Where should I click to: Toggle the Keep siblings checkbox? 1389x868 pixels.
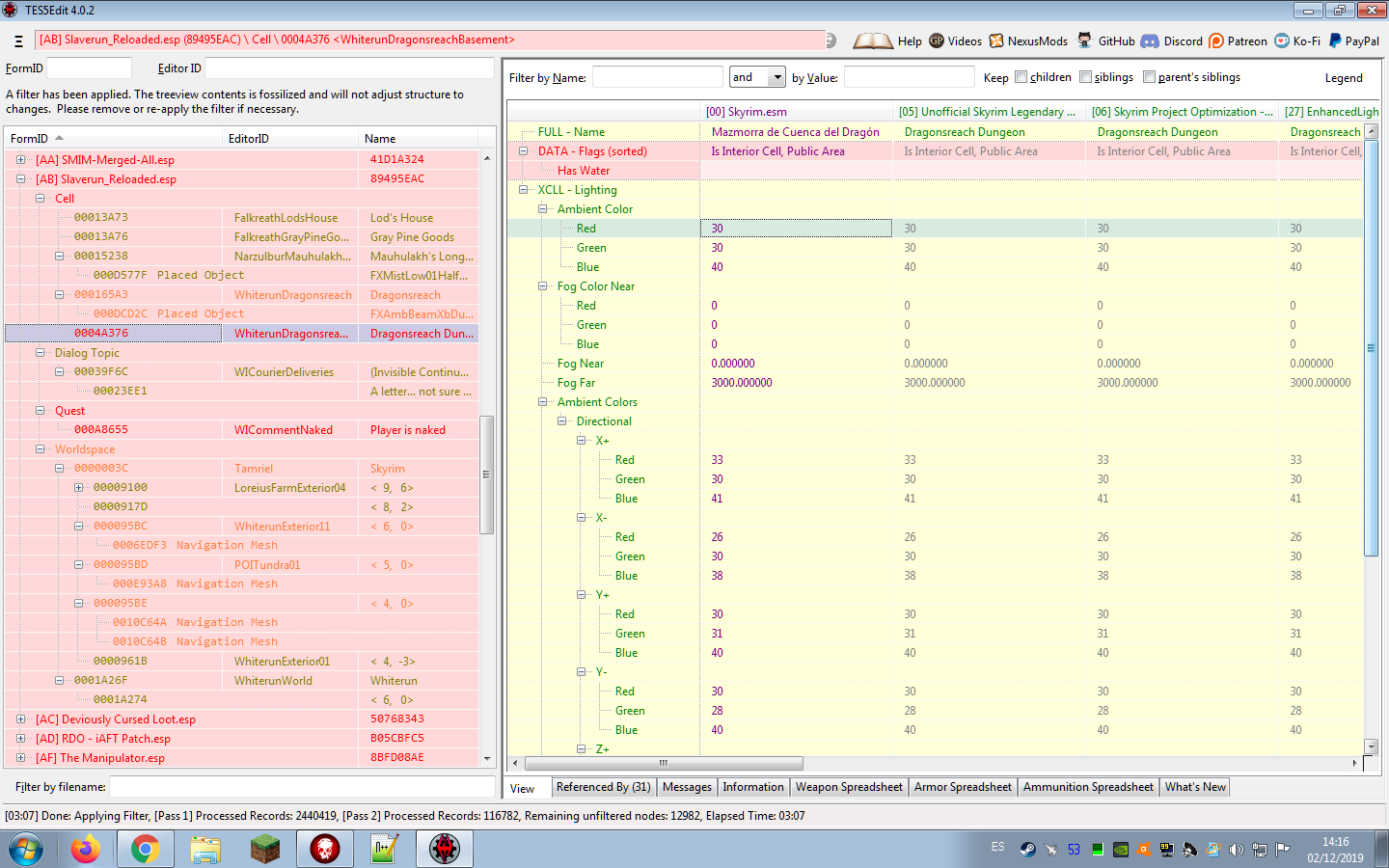(1085, 77)
